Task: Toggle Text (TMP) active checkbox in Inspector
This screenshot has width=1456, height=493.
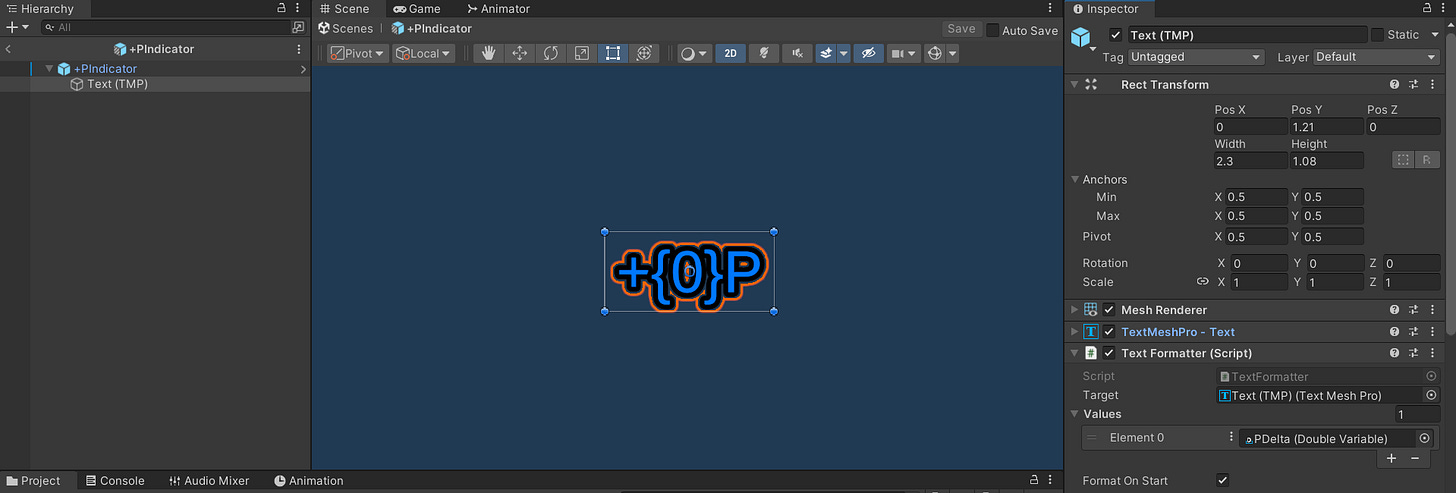Action: click(1116, 35)
